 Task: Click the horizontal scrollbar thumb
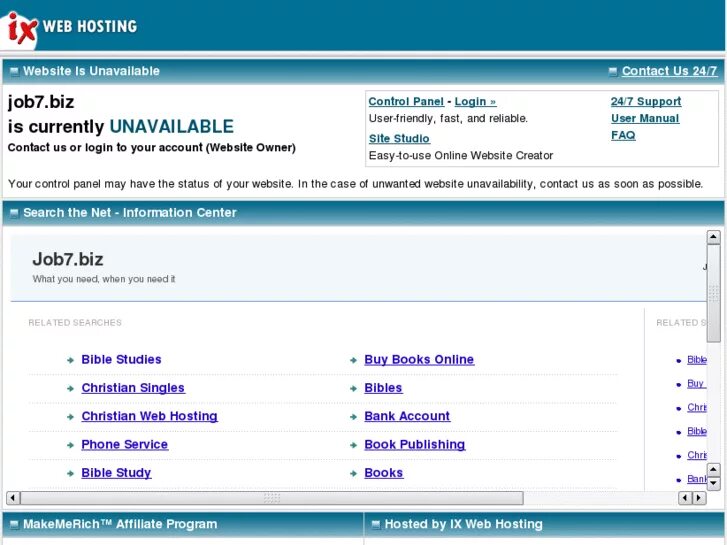coord(272,498)
